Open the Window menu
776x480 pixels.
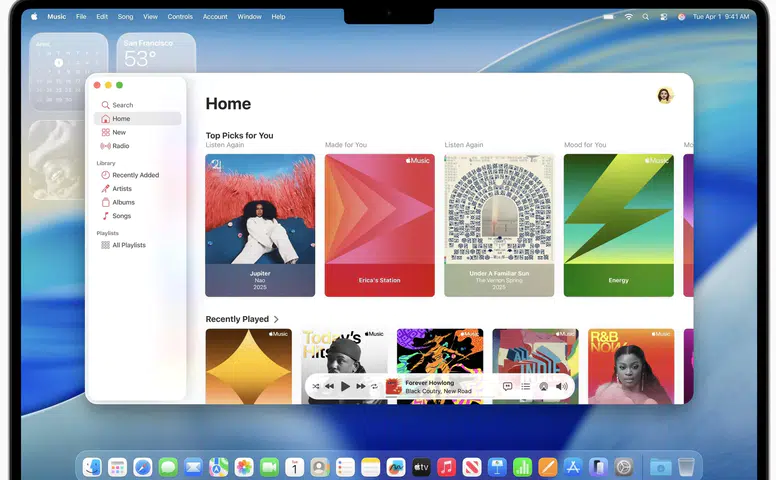[249, 16]
